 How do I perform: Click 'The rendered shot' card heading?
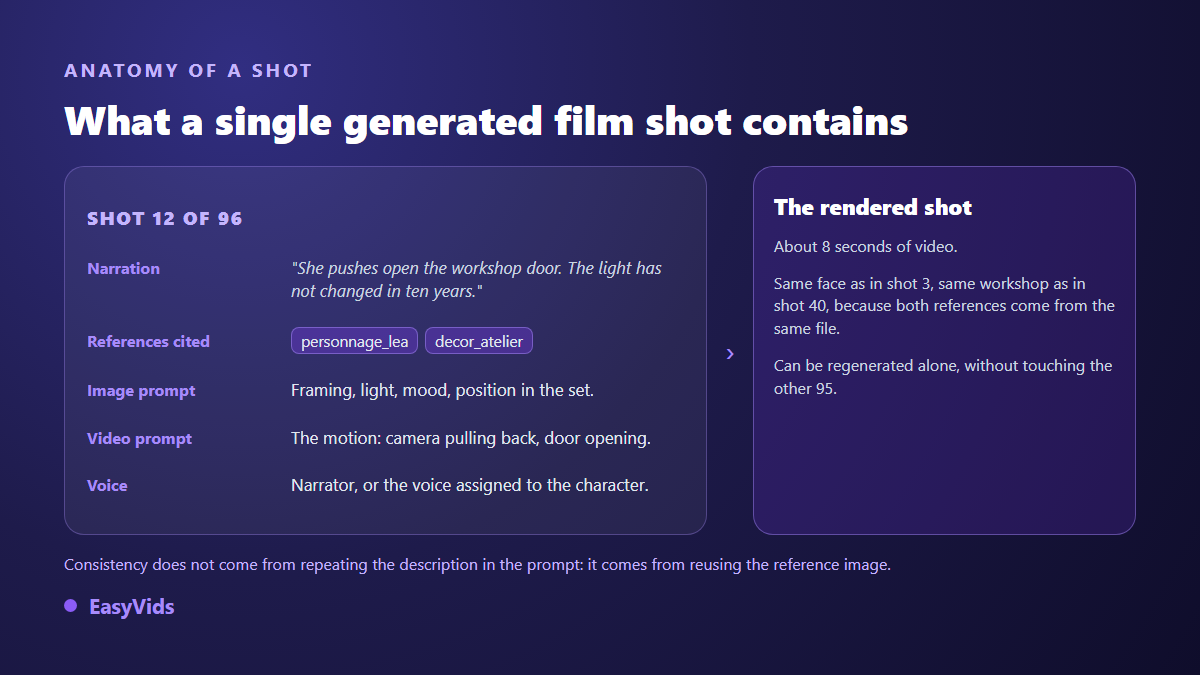[873, 207]
